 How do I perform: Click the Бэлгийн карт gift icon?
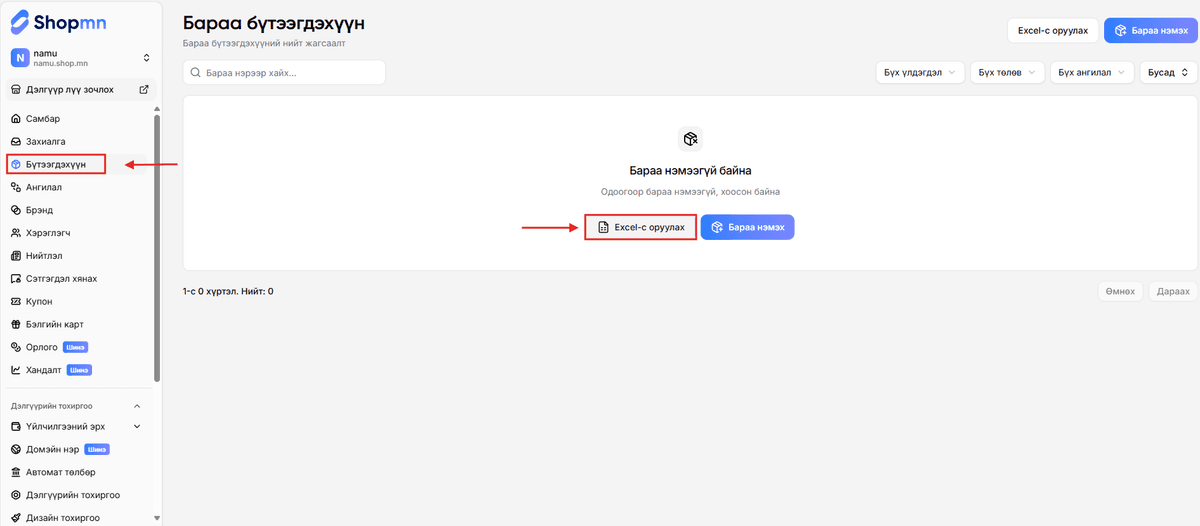tap(16, 324)
